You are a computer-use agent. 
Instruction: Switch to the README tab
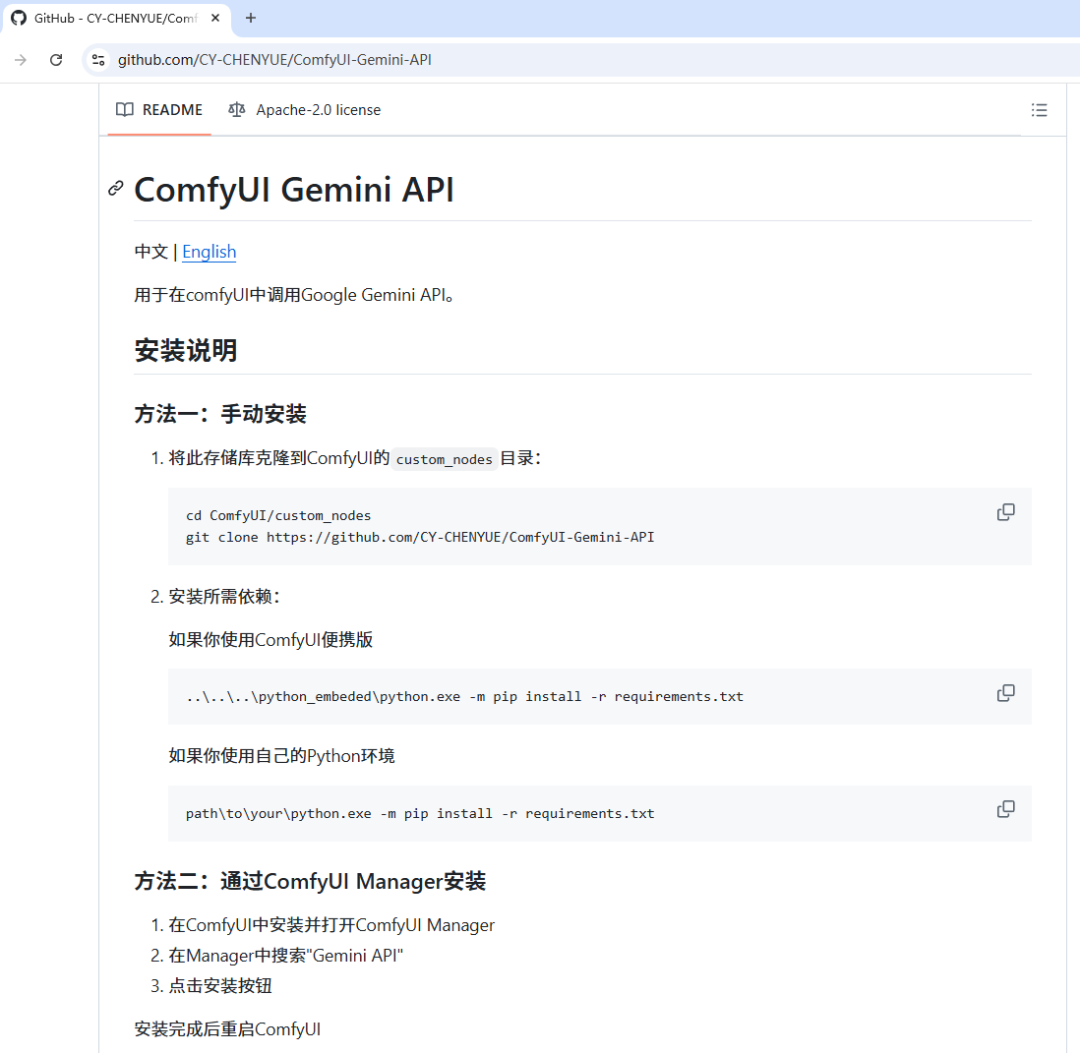click(x=159, y=110)
